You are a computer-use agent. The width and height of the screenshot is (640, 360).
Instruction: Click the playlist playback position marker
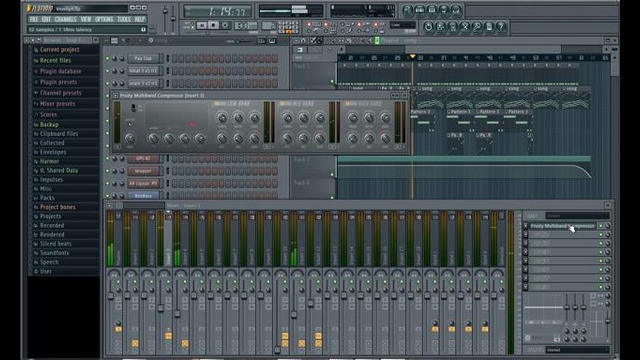[413, 56]
